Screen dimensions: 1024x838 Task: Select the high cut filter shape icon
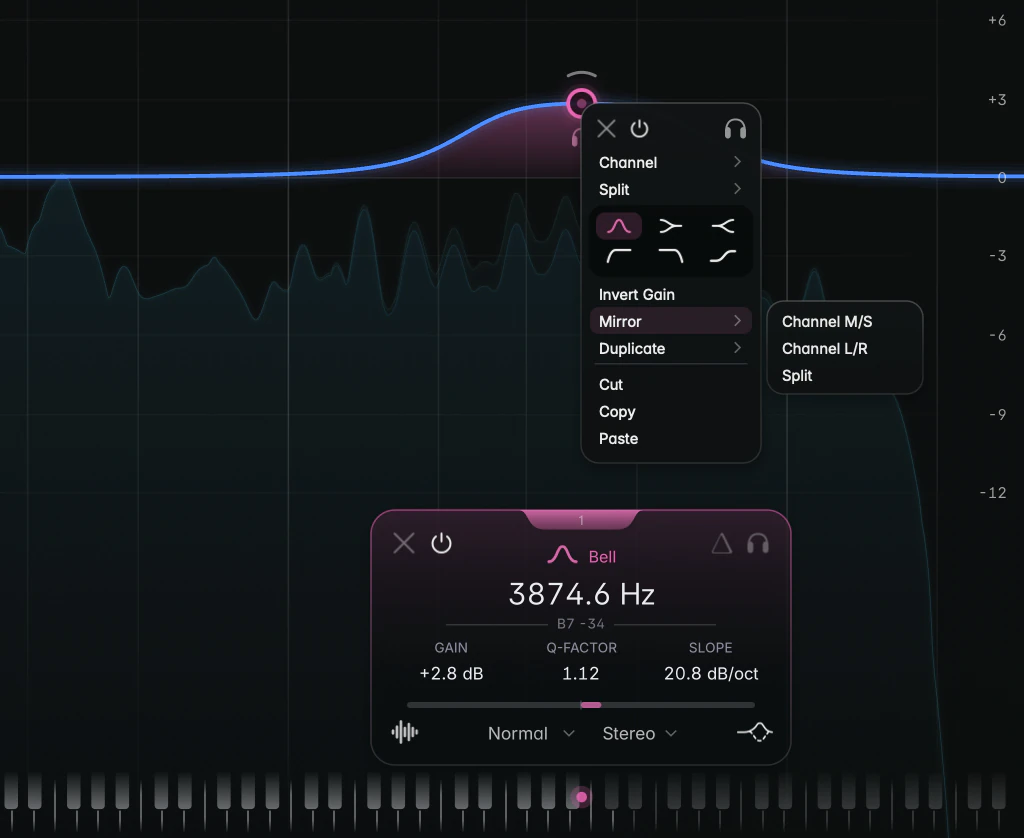(x=671, y=256)
